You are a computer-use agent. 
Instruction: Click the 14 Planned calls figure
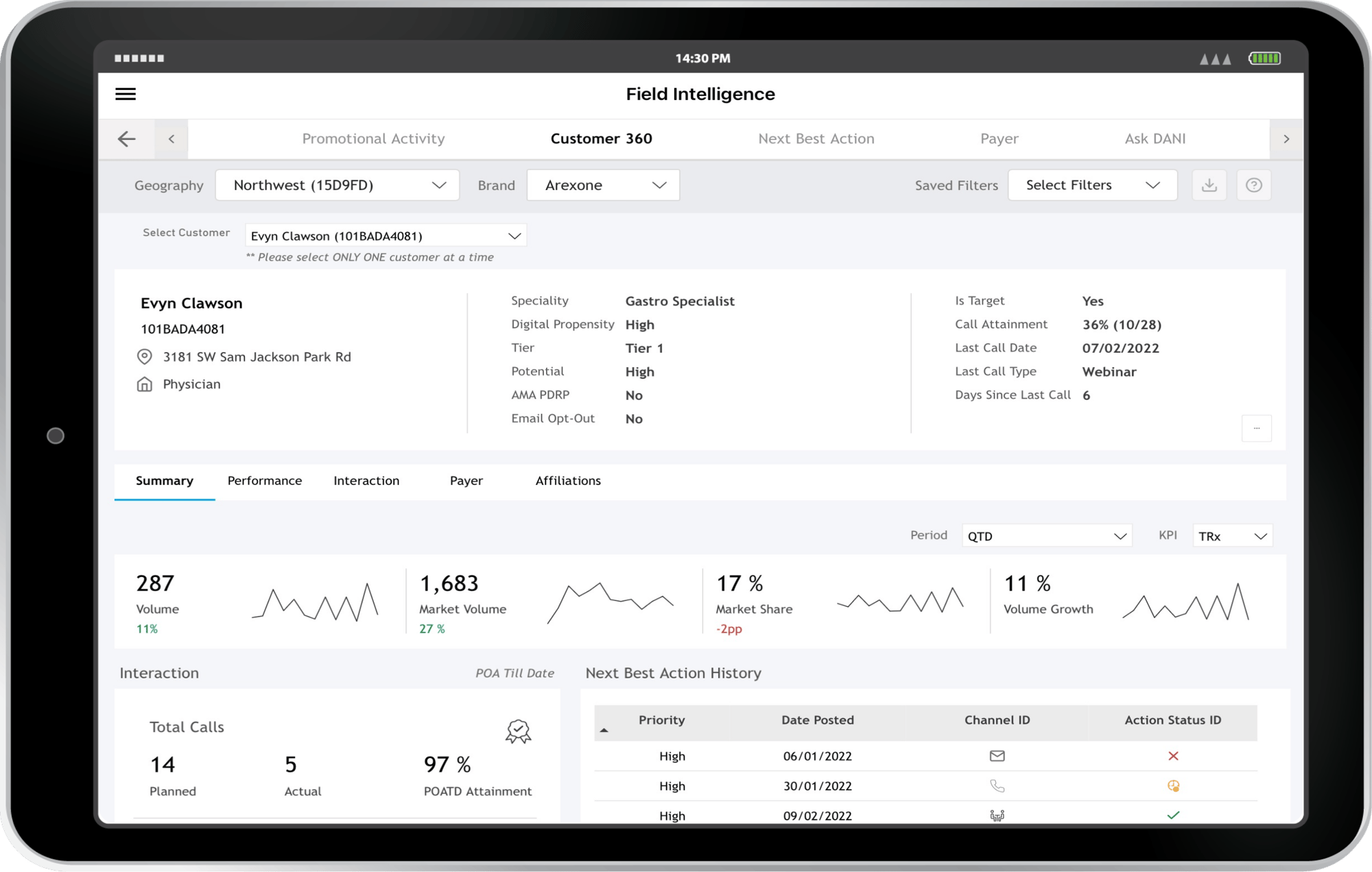tap(163, 765)
